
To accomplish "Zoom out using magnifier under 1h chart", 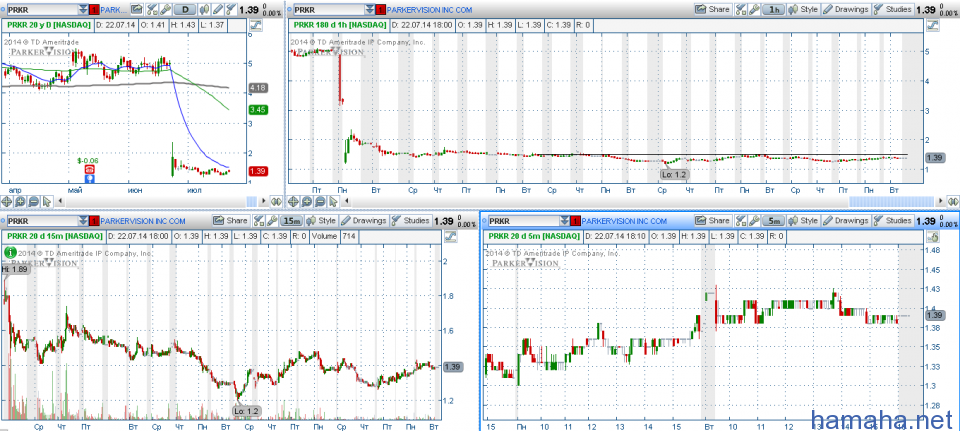I will (320, 200).
